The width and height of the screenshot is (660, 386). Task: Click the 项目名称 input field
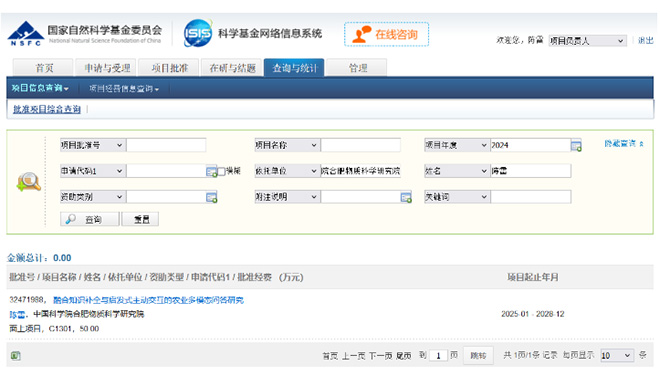pyautogui.click(x=361, y=145)
